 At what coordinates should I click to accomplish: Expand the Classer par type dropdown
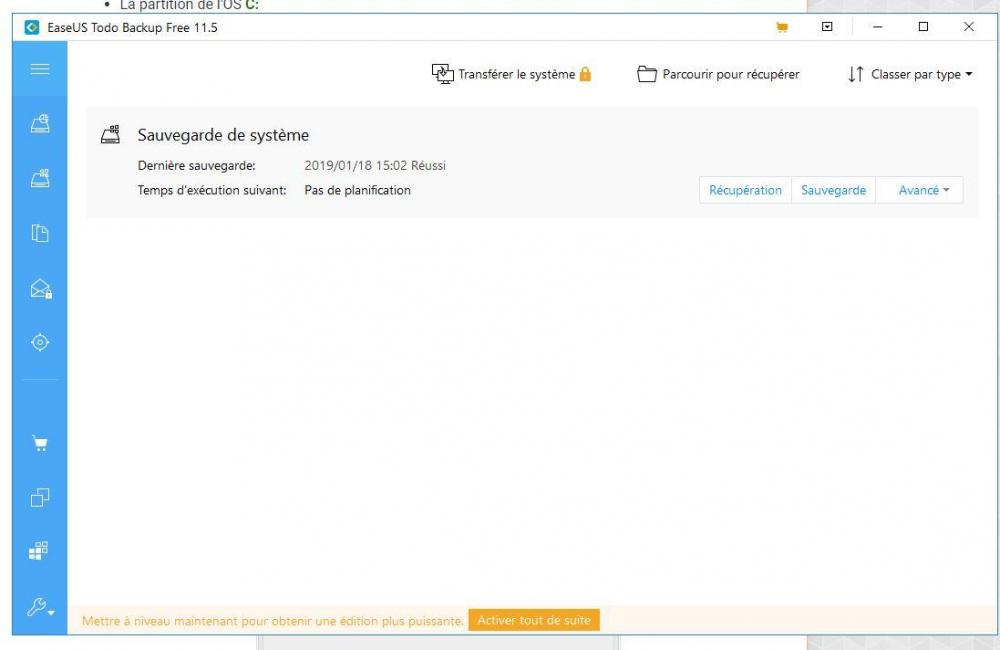[x=910, y=74]
